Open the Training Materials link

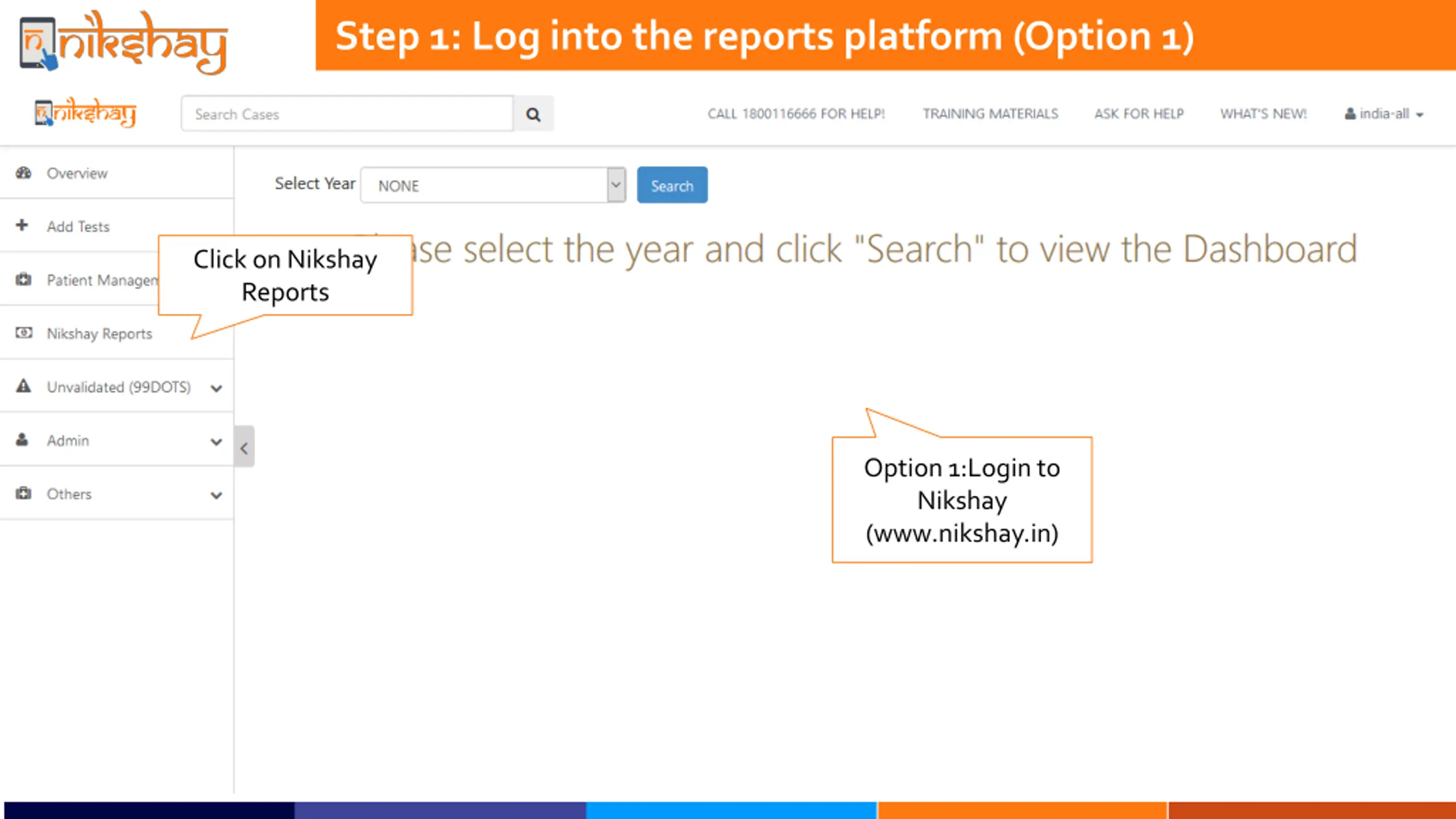click(x=990, y=114)
